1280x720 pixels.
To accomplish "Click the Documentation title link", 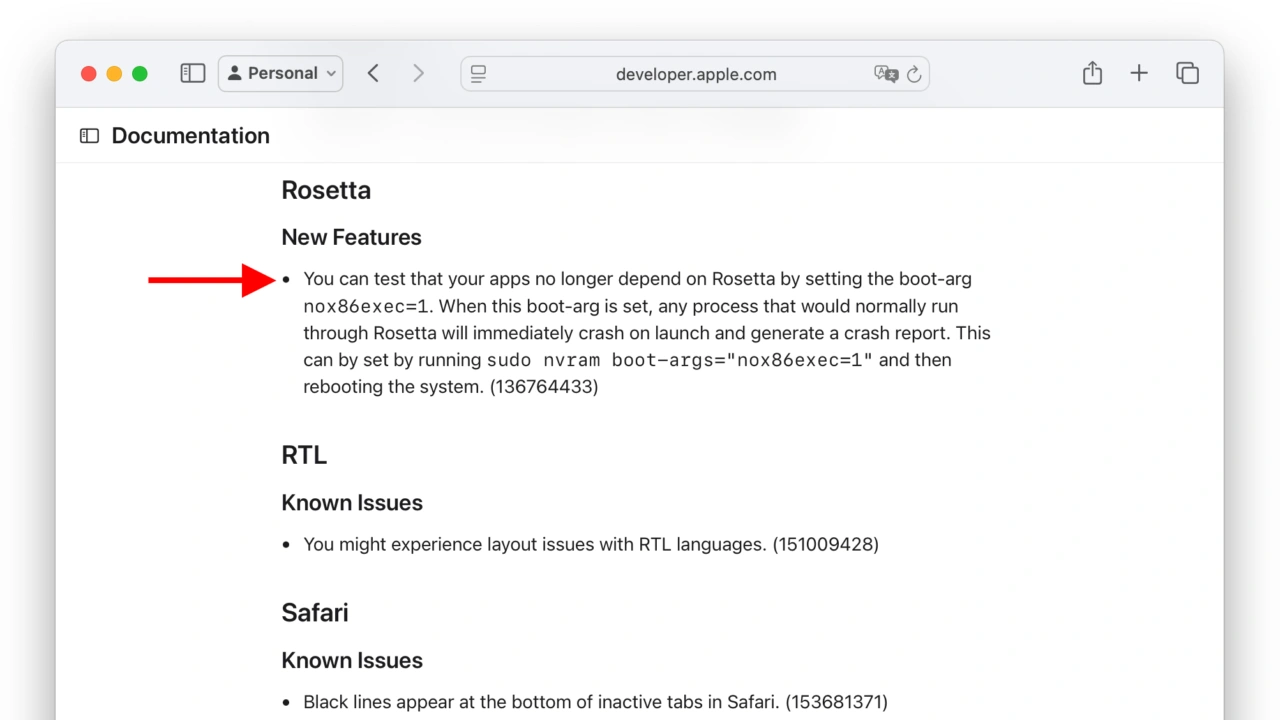I will coord(190,136).
